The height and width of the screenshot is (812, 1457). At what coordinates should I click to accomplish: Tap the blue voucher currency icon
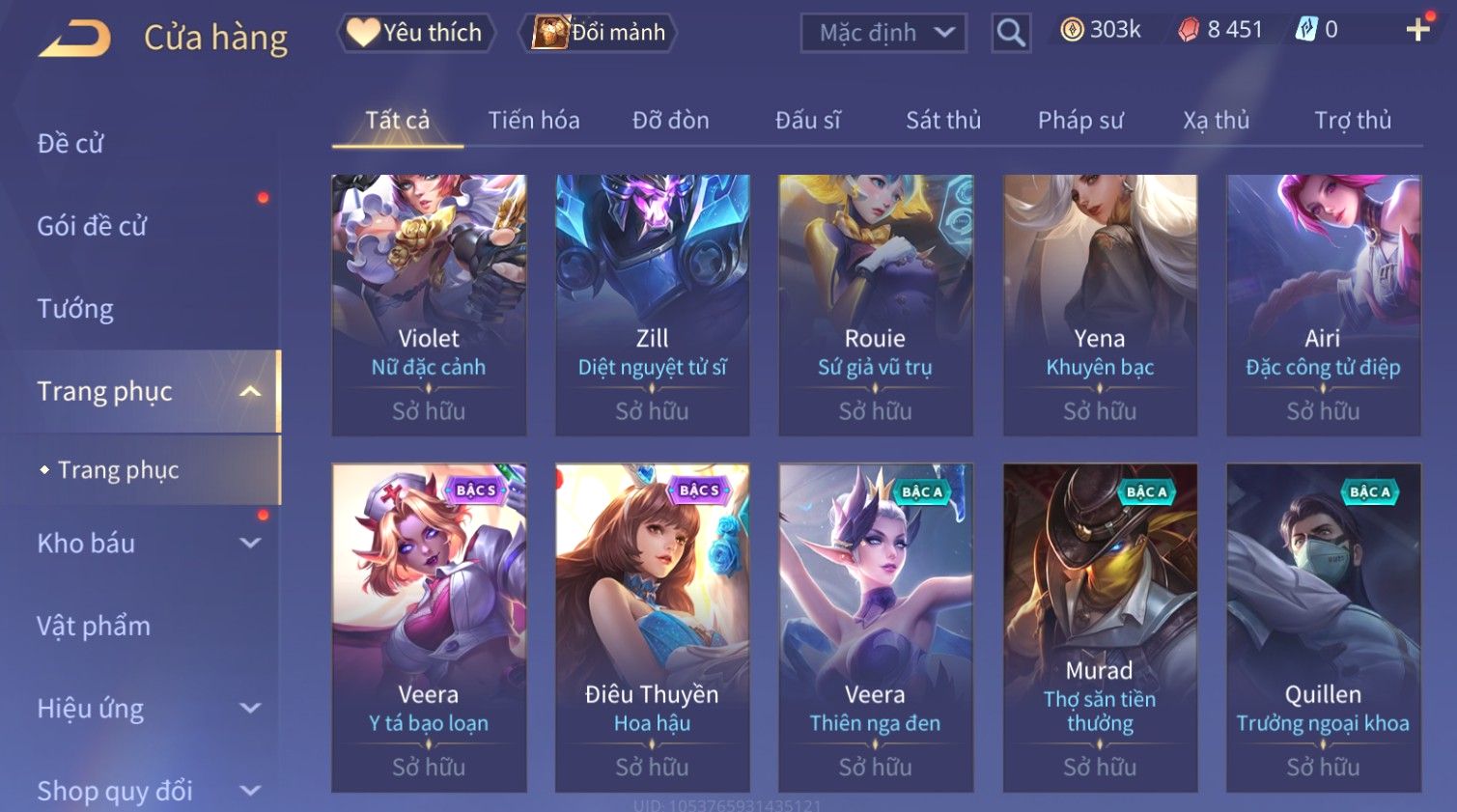tap(1306, 30)
